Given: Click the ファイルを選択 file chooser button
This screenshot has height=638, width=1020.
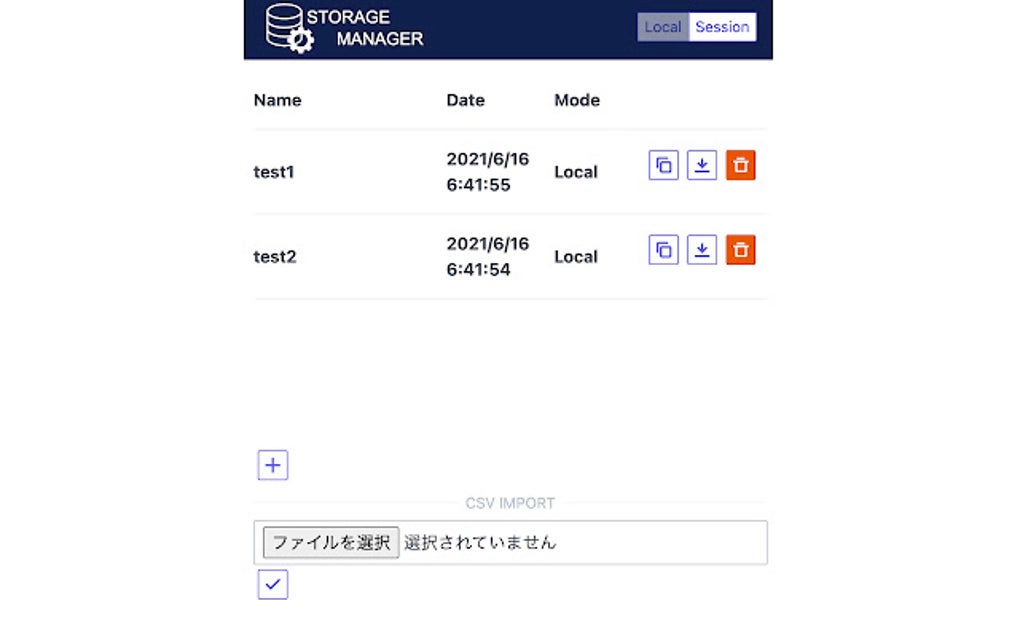Looking at the screenshot, I should tap(330, 542).
